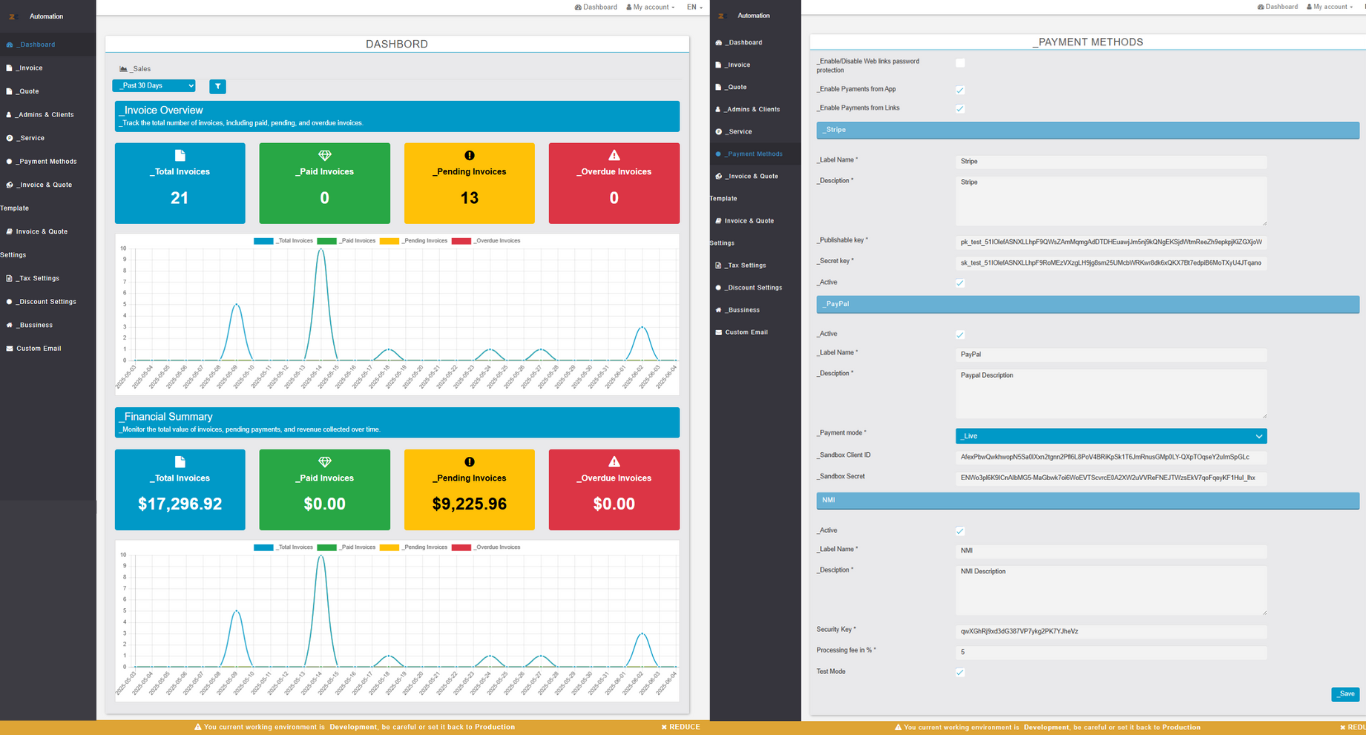Click the Custom Email envelope icon in left sidebar

tap(9, 348)
